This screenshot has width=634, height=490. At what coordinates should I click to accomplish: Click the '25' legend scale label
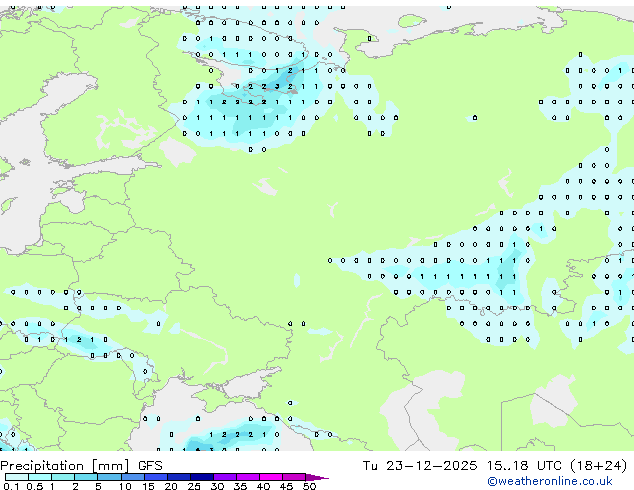click(x=194, y=486)
